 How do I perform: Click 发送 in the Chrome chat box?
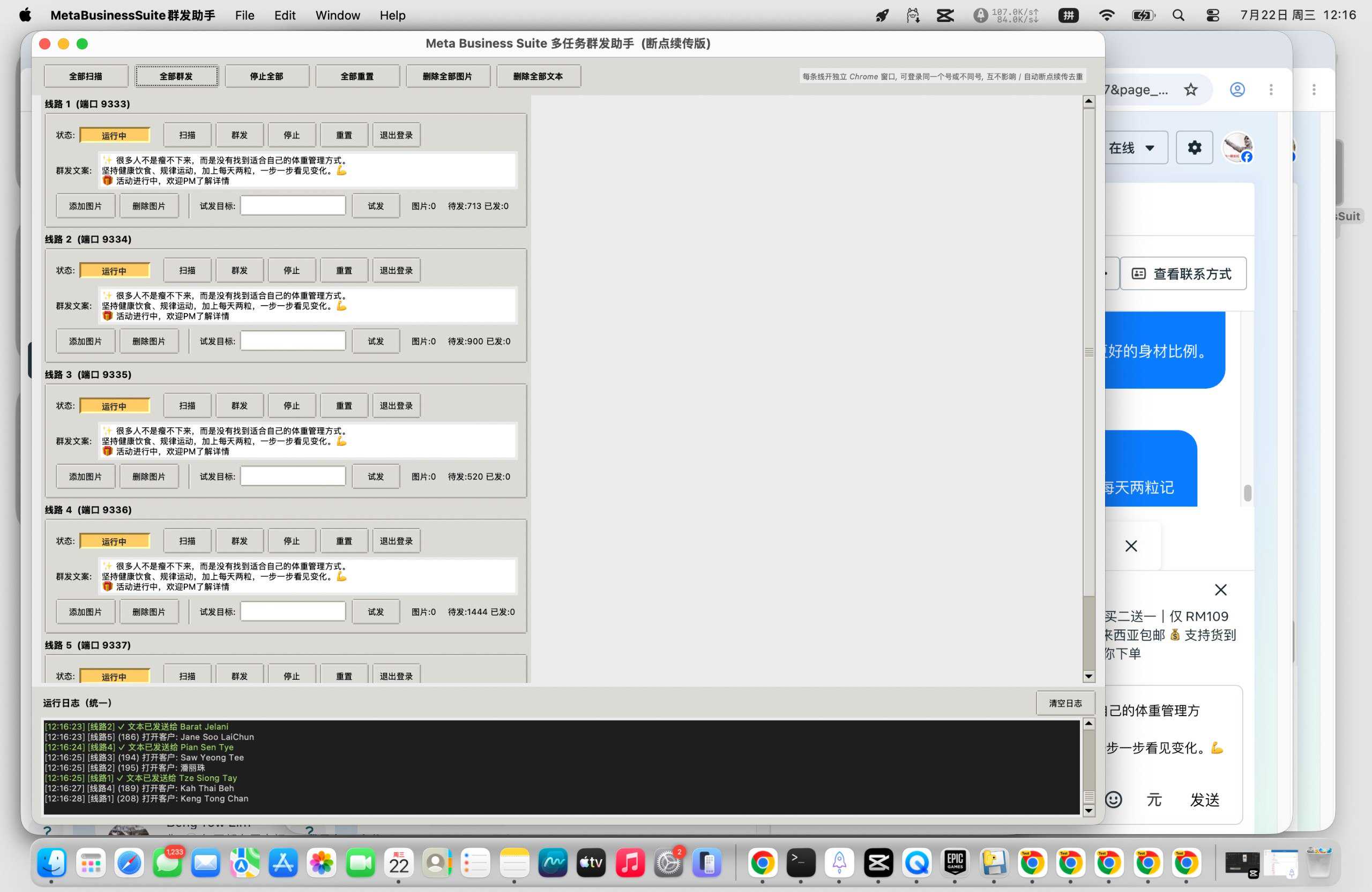[1205, 800]
